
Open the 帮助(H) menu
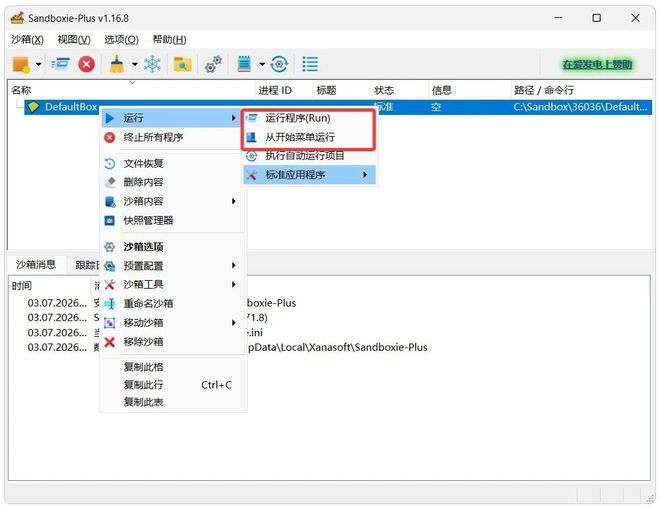[169, 40]
